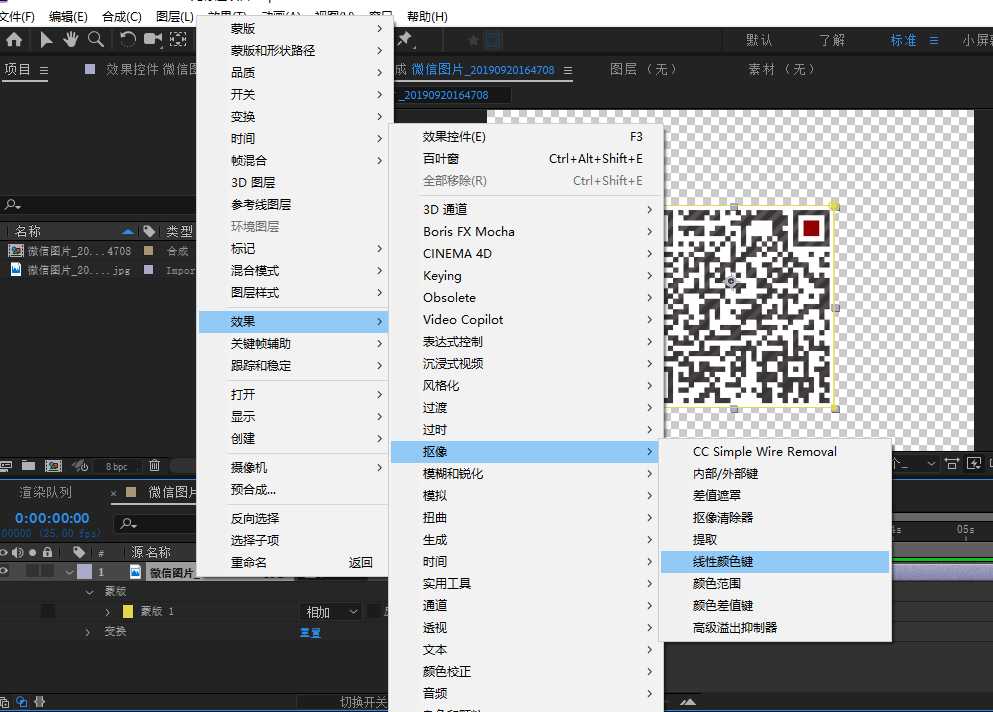
Task: Click the transfer controls pane icon at timeline bottom
Action: coord(22,701)
